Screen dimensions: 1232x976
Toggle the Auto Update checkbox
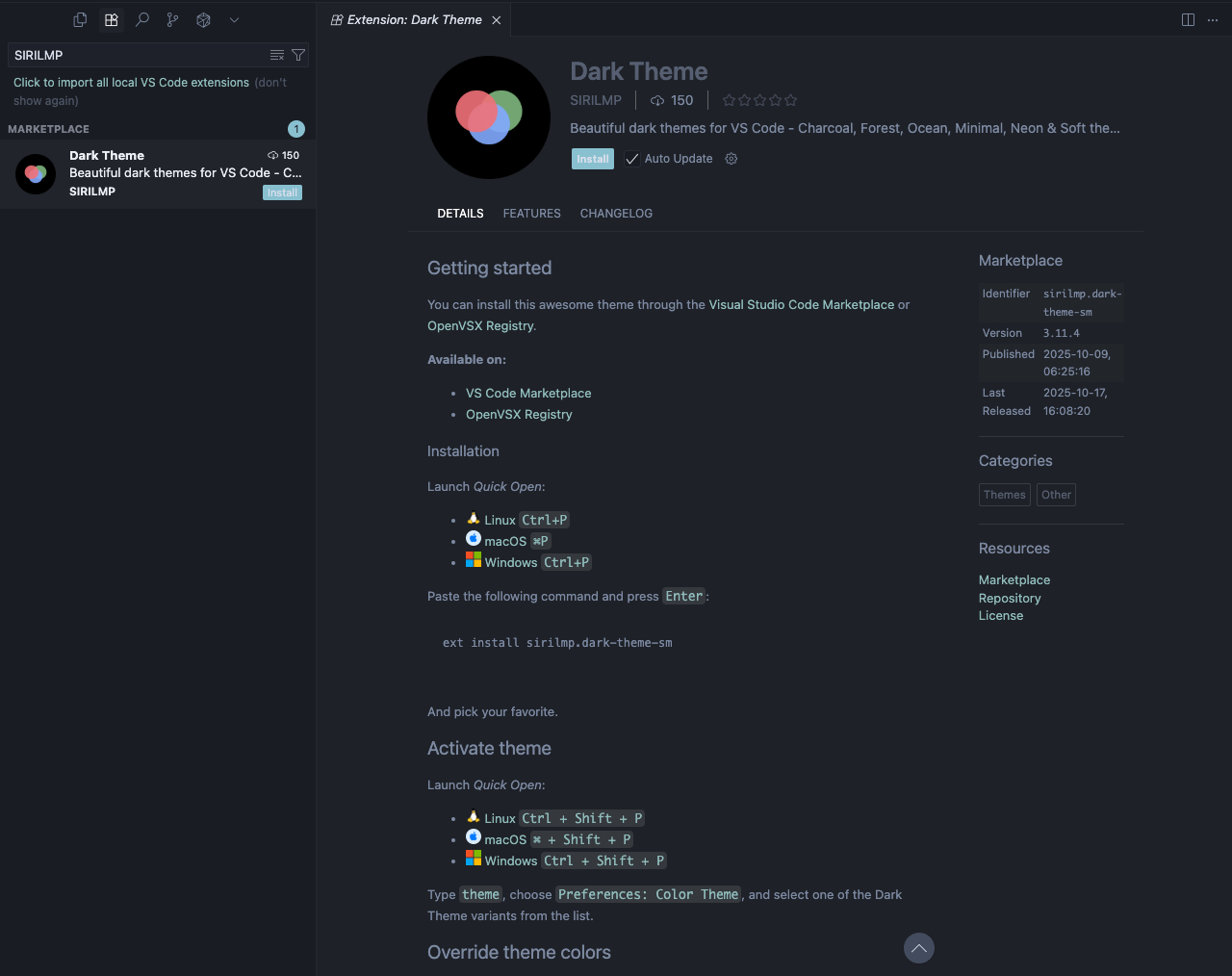click(x=632, y=159)
